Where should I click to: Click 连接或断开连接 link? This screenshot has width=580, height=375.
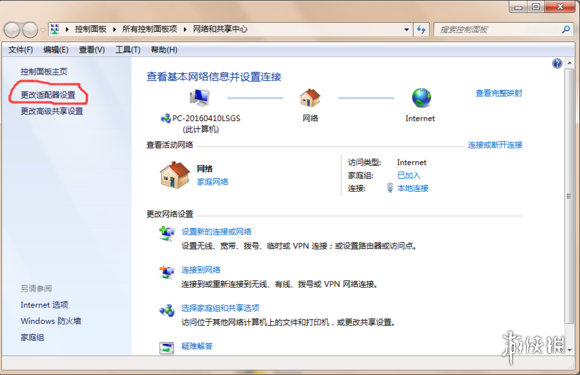tap(495, 145)
